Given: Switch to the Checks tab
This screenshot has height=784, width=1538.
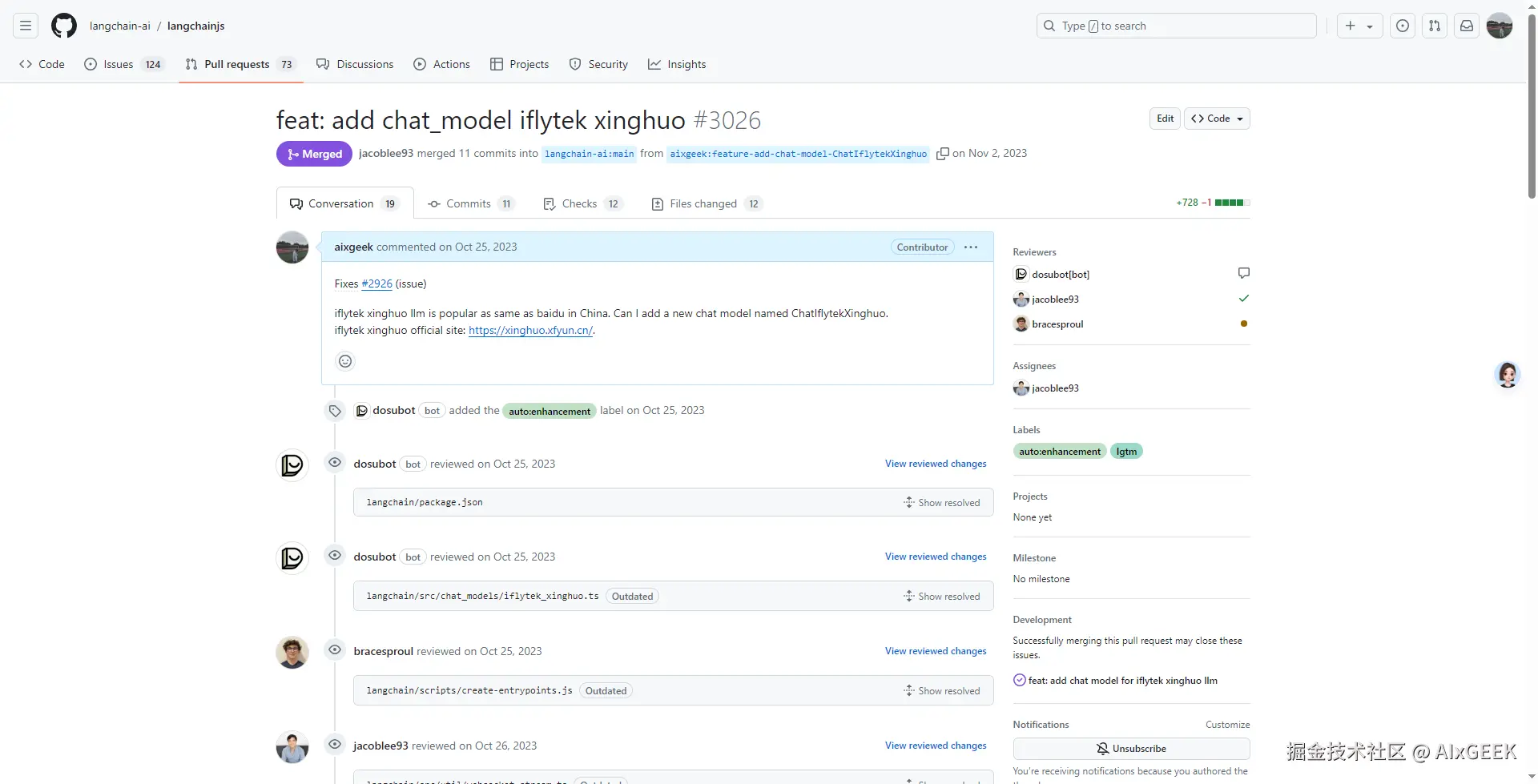Looking at the screenshot, I should (582, 203).
